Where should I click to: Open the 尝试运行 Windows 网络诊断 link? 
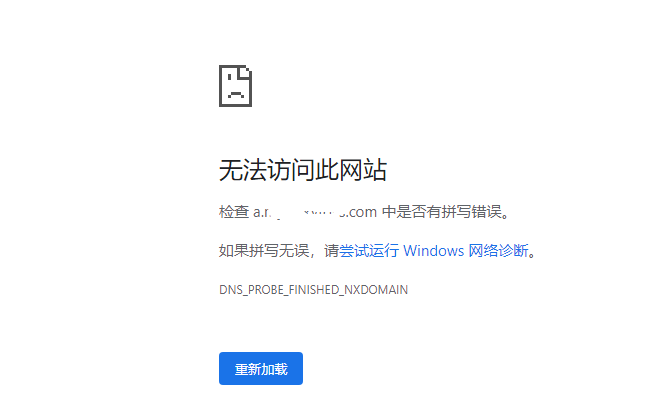[x=434, y=250]
